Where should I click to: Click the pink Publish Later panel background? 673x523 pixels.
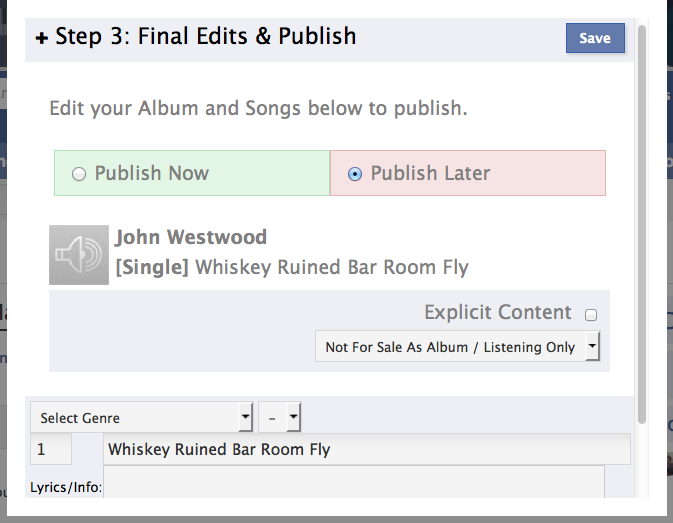point(550,174)
